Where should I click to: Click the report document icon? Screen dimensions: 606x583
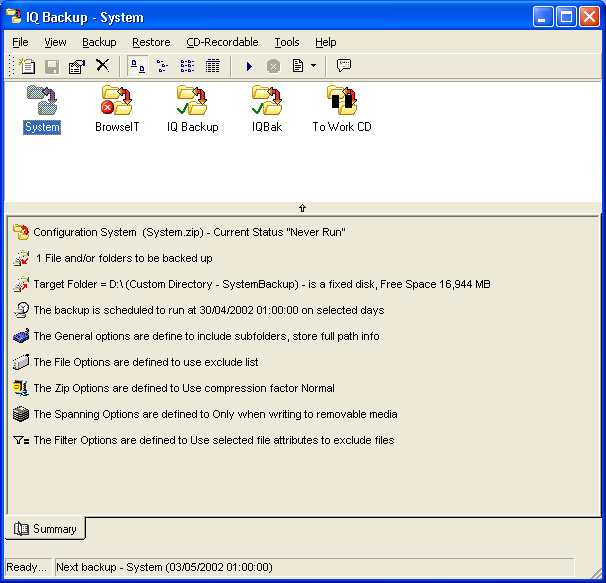298,66
